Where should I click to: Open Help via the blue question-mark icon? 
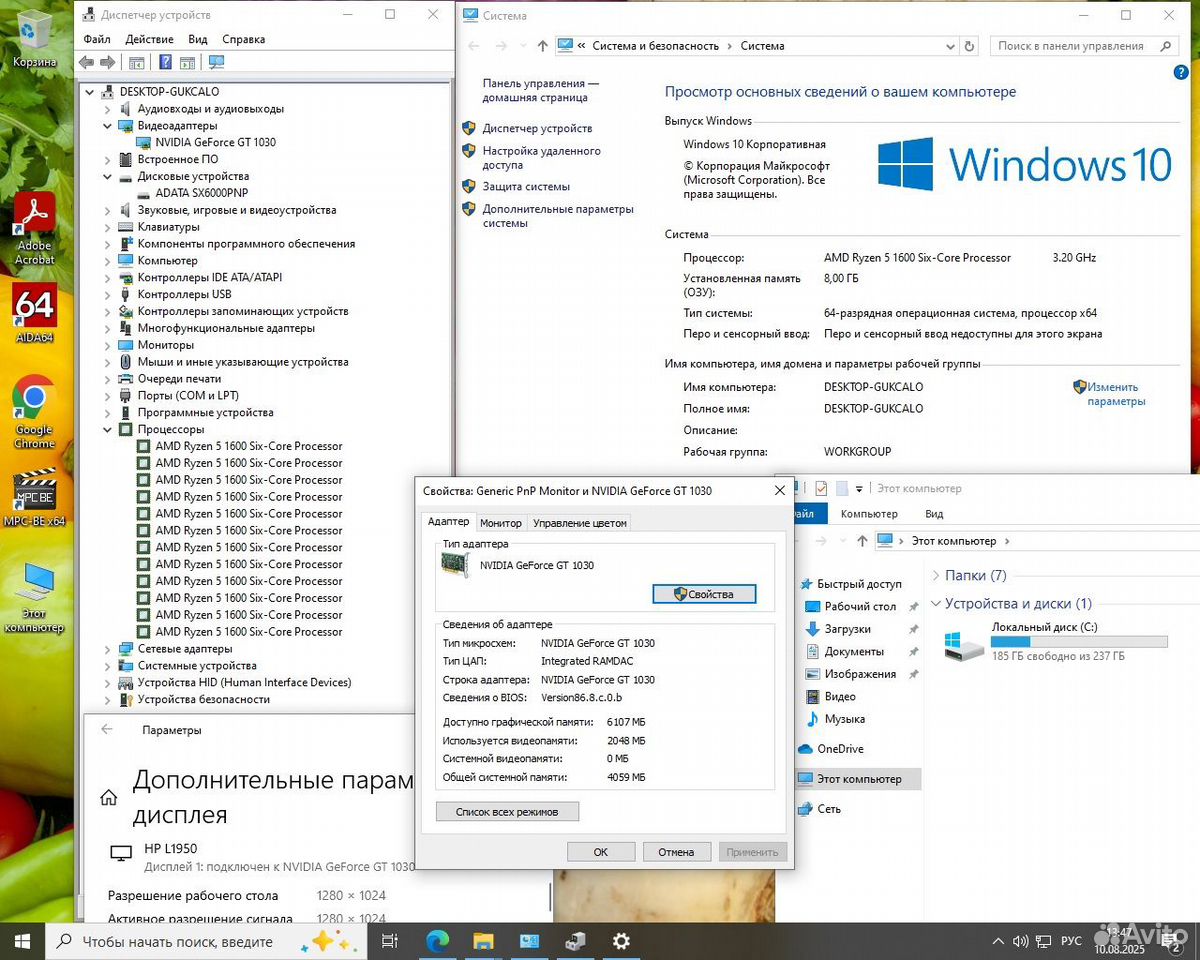pyautogui.click(x=166, y=62)
